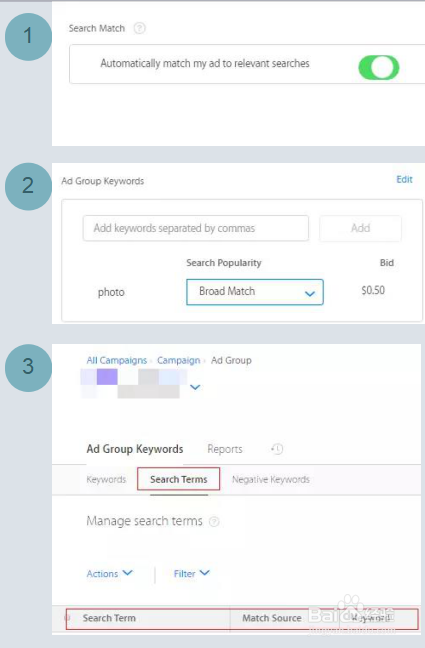This screenshot has height=648, width=425.
Task: Expand the Filter dropdown menu
Action: [192, 574]
